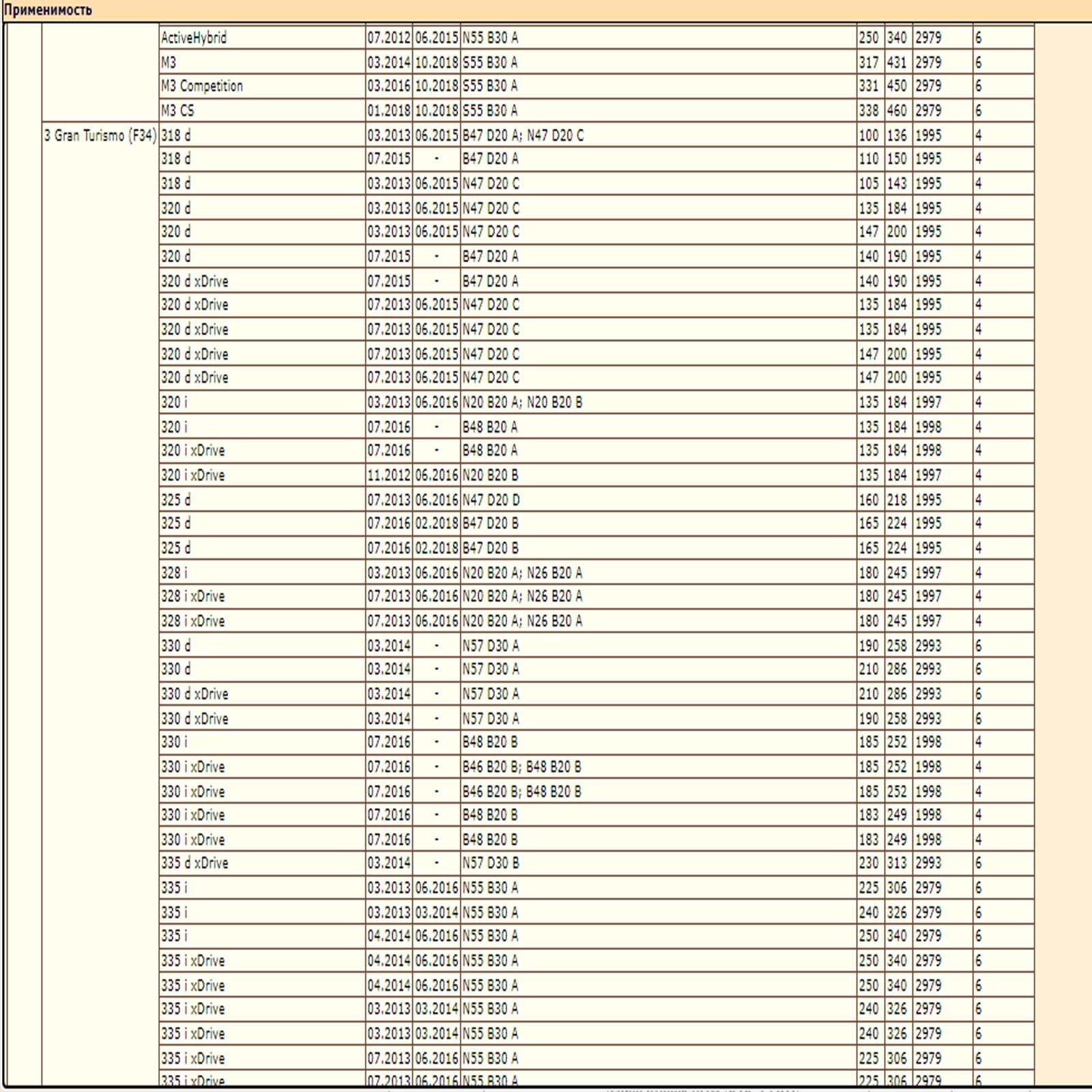
Task: Select the 313 horsepower value cell
Action: pyautogui.click(x=897, y=863)
